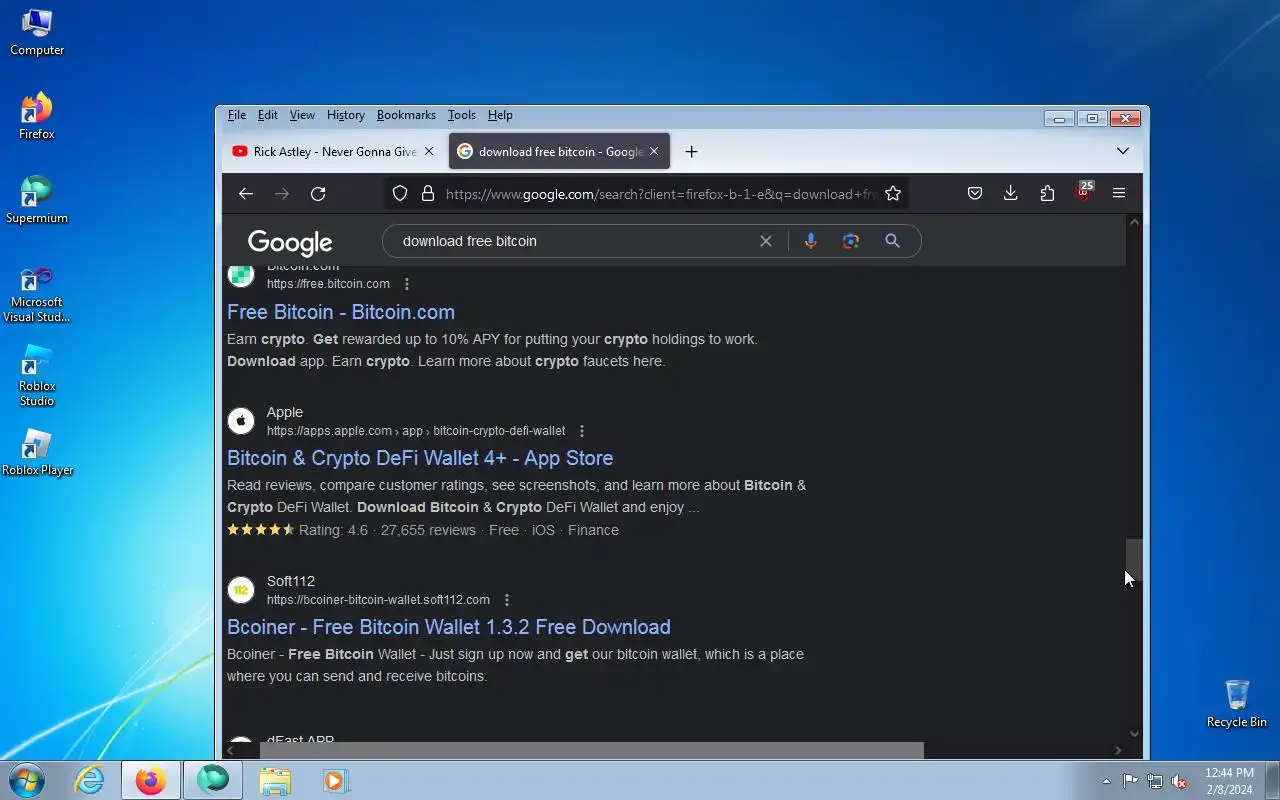Reload the current Google page
Image resolution: width=1280 pixels, height=800 pixels.
pos(318,194)
